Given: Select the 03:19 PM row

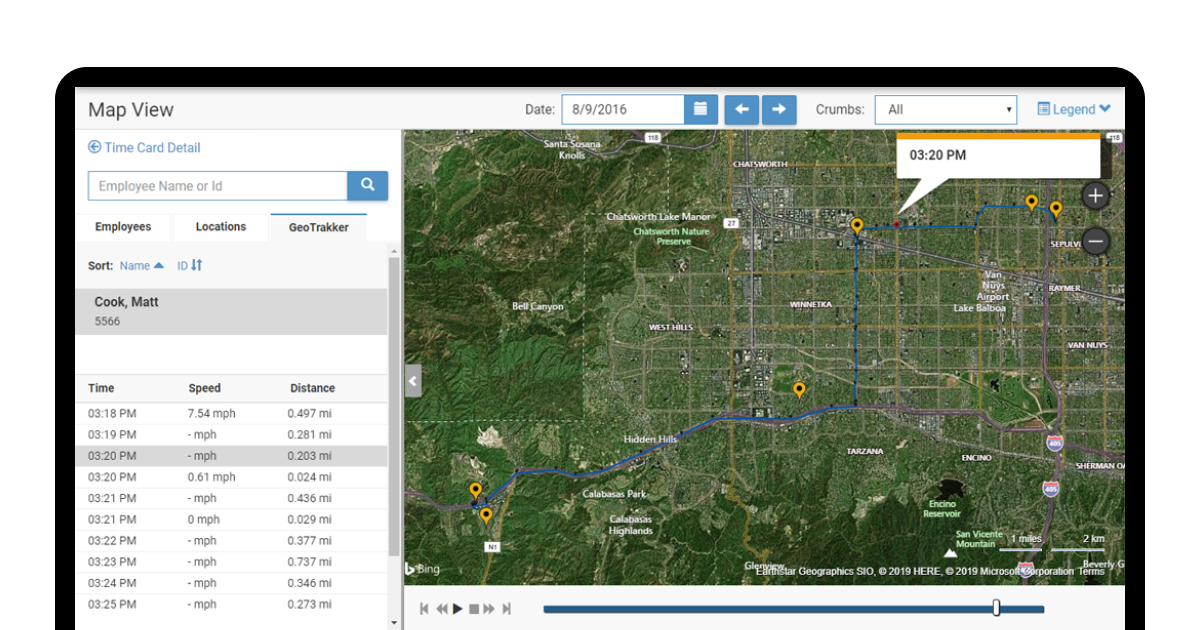Looking at the screenshot, I should [x=231, y=435].
